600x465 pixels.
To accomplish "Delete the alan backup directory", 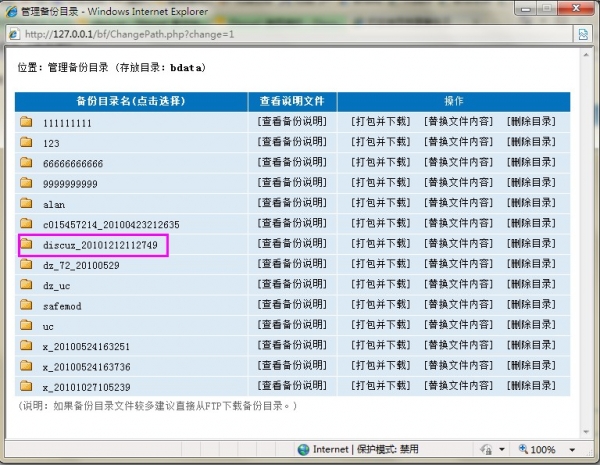I will click(x=531, y=203).
